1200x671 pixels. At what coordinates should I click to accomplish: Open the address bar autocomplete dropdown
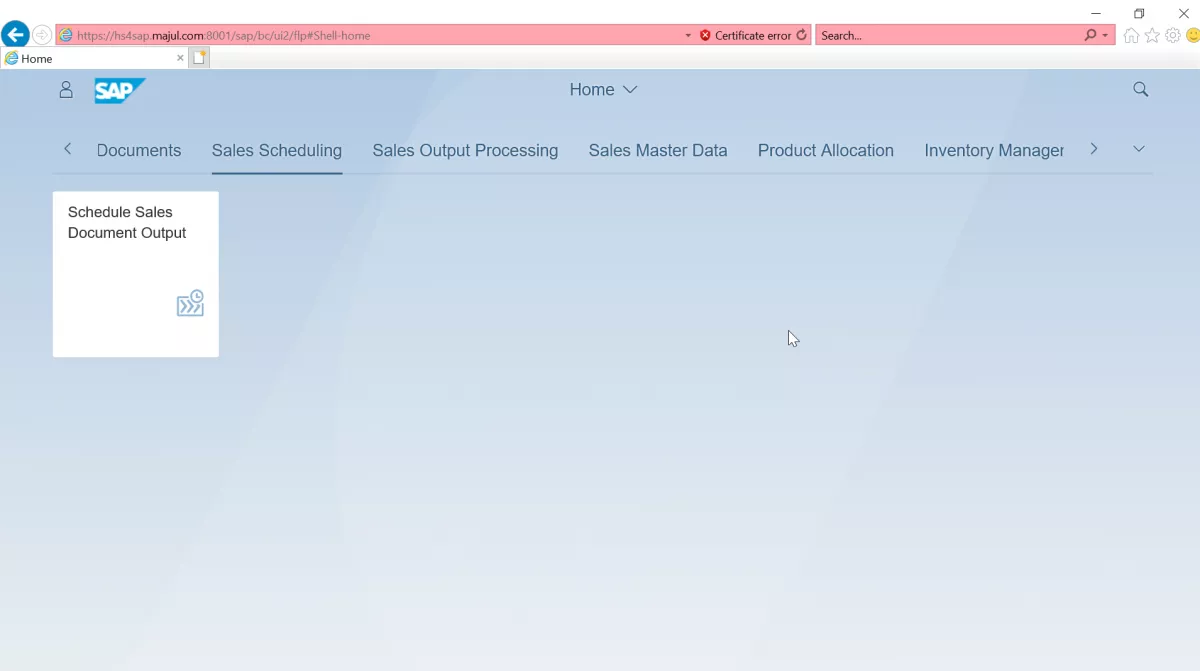click(x=688, y=35)
